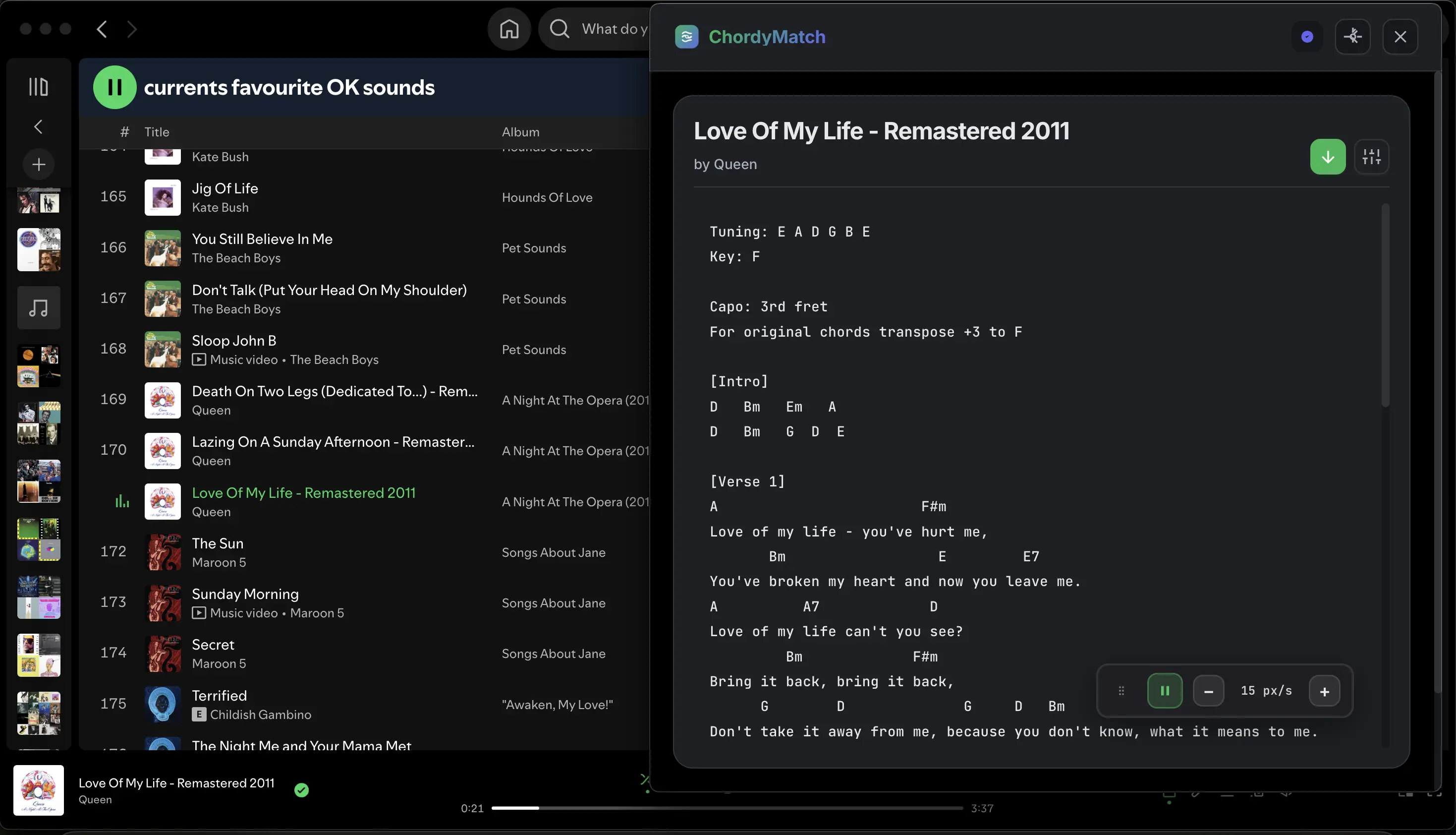Click the plus create playlist icon
Viewport: 1456px width, 835px height.
(38, 165)
